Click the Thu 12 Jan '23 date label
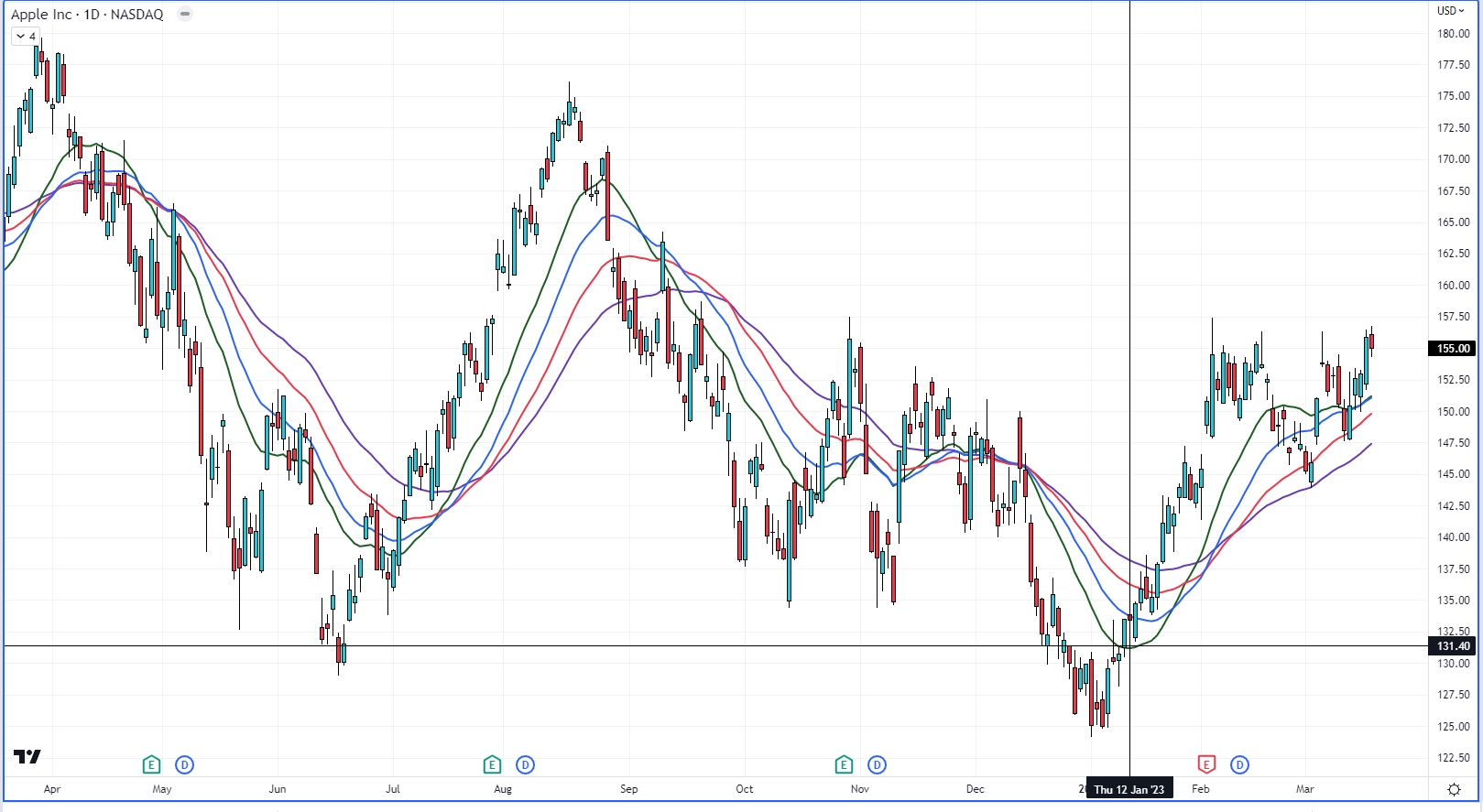This screenshot has height=812, width=1483. 1129,789
